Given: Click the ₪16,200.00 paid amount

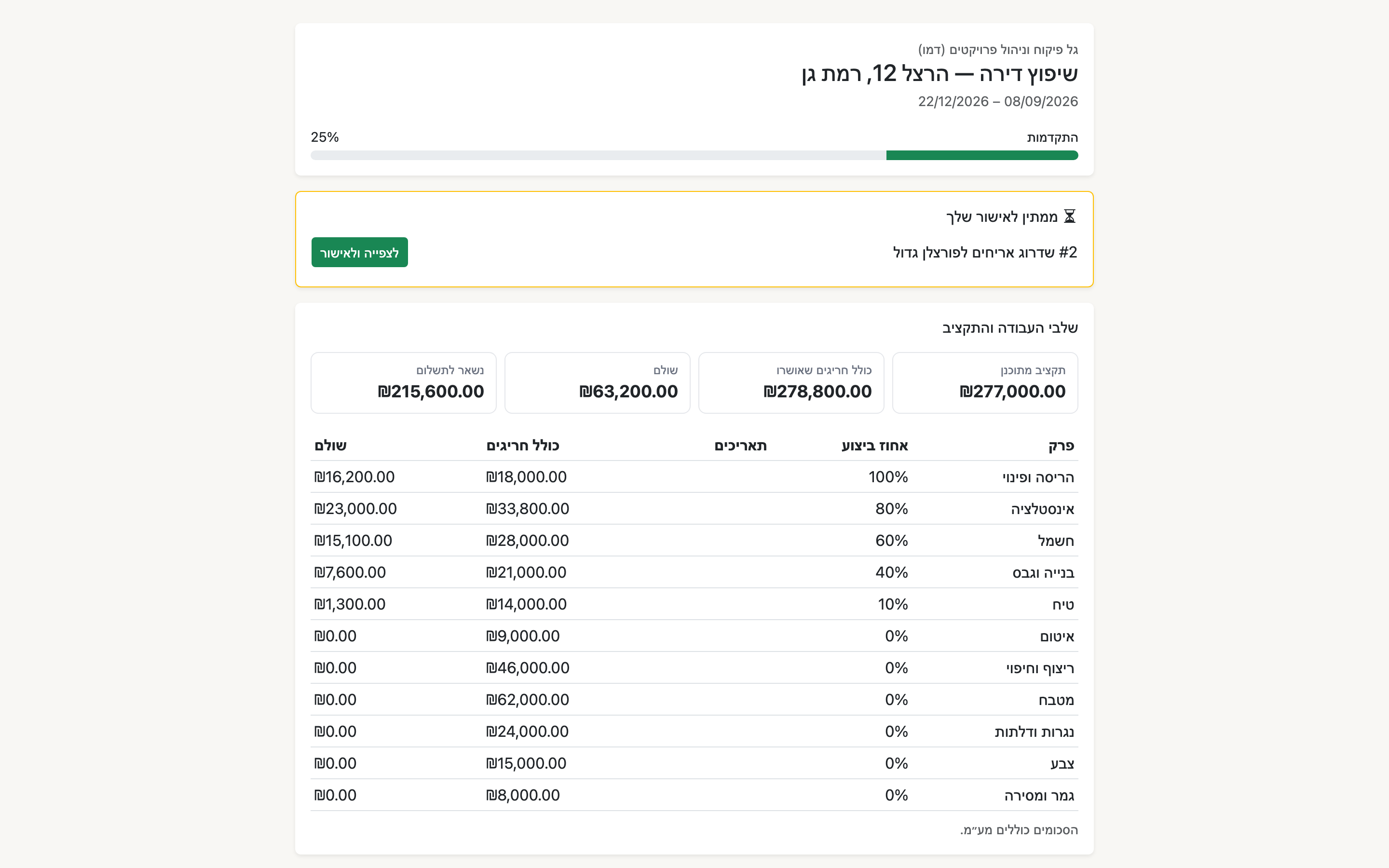Looking at the screenshot, I should click(354, 477).
